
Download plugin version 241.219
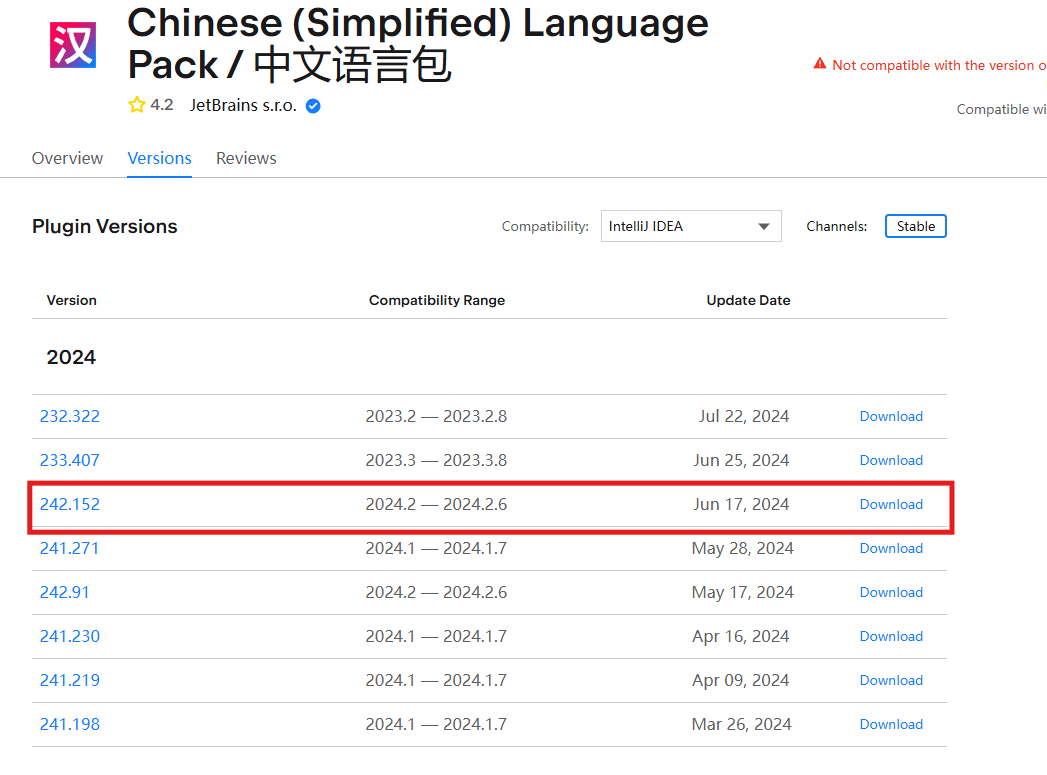pyautogui.click(x=891, y=681)
